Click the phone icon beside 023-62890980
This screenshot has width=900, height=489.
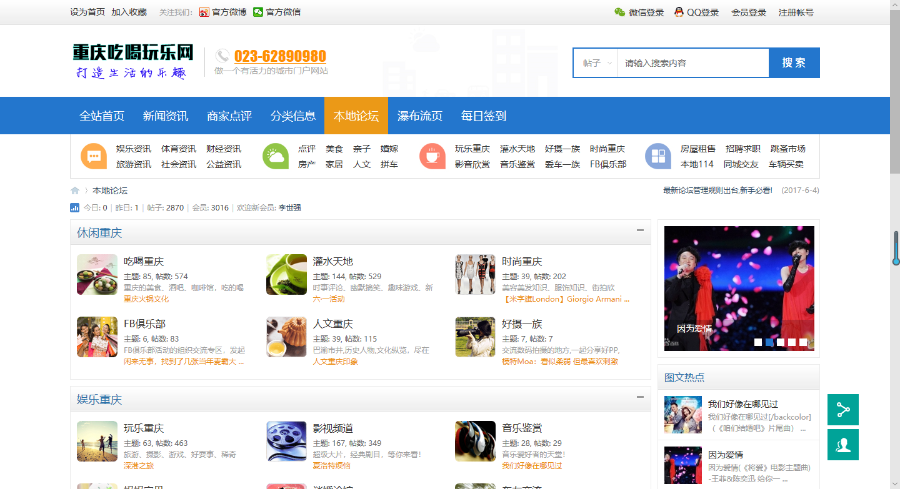222,56
